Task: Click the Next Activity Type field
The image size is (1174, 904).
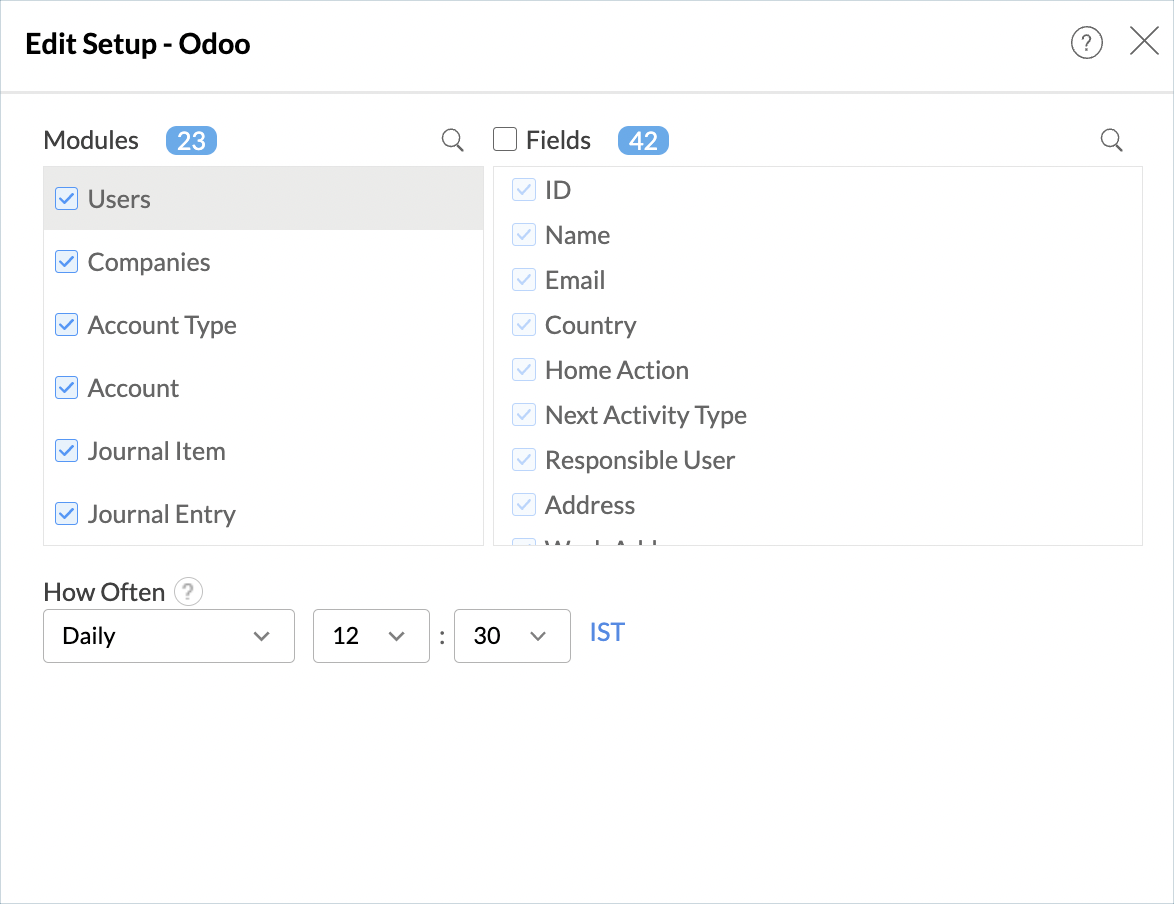Action: 645,415
